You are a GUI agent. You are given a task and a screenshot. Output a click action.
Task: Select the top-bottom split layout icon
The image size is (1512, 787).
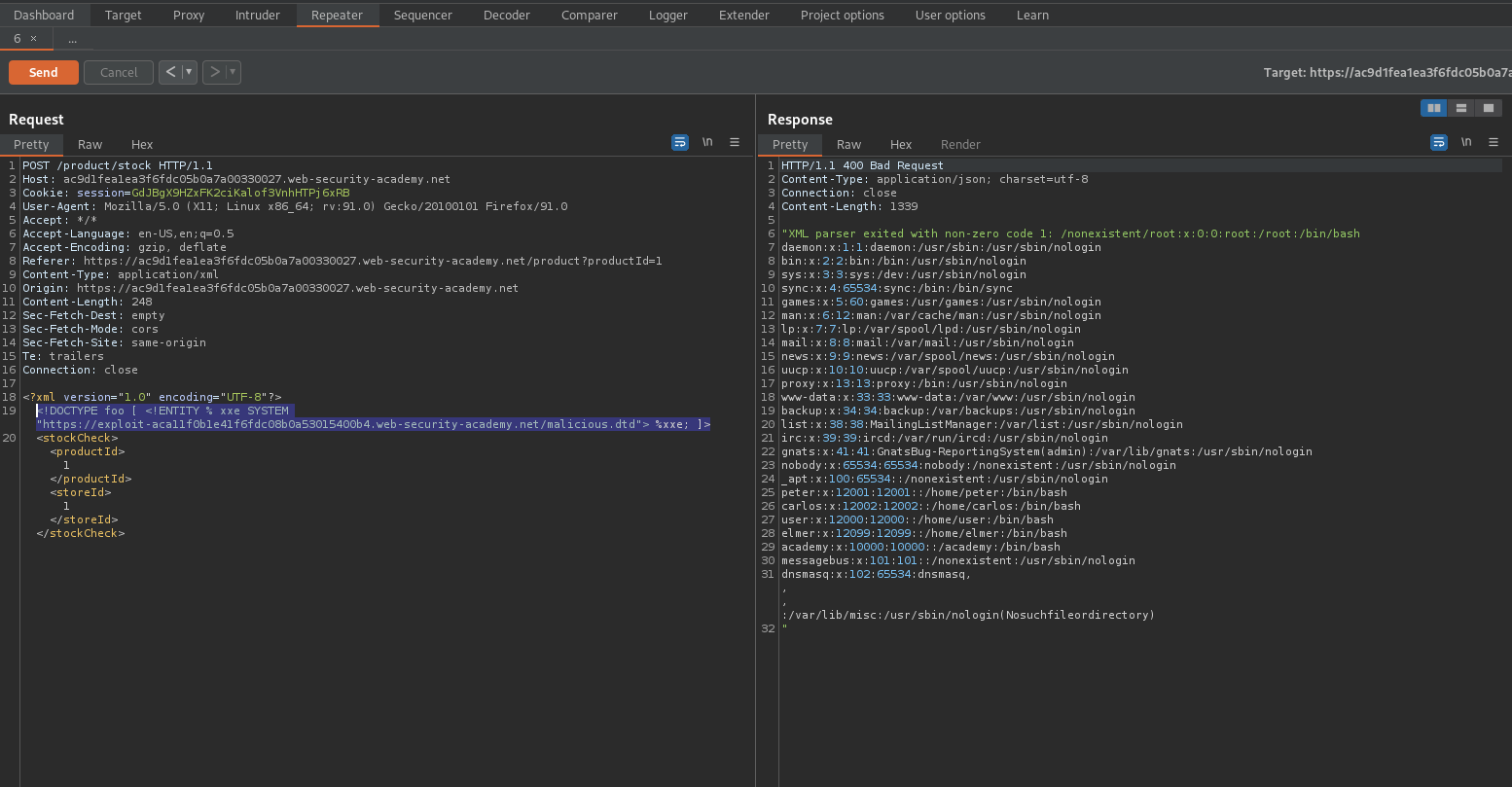pyautogui.click(x=1461, y=108)
